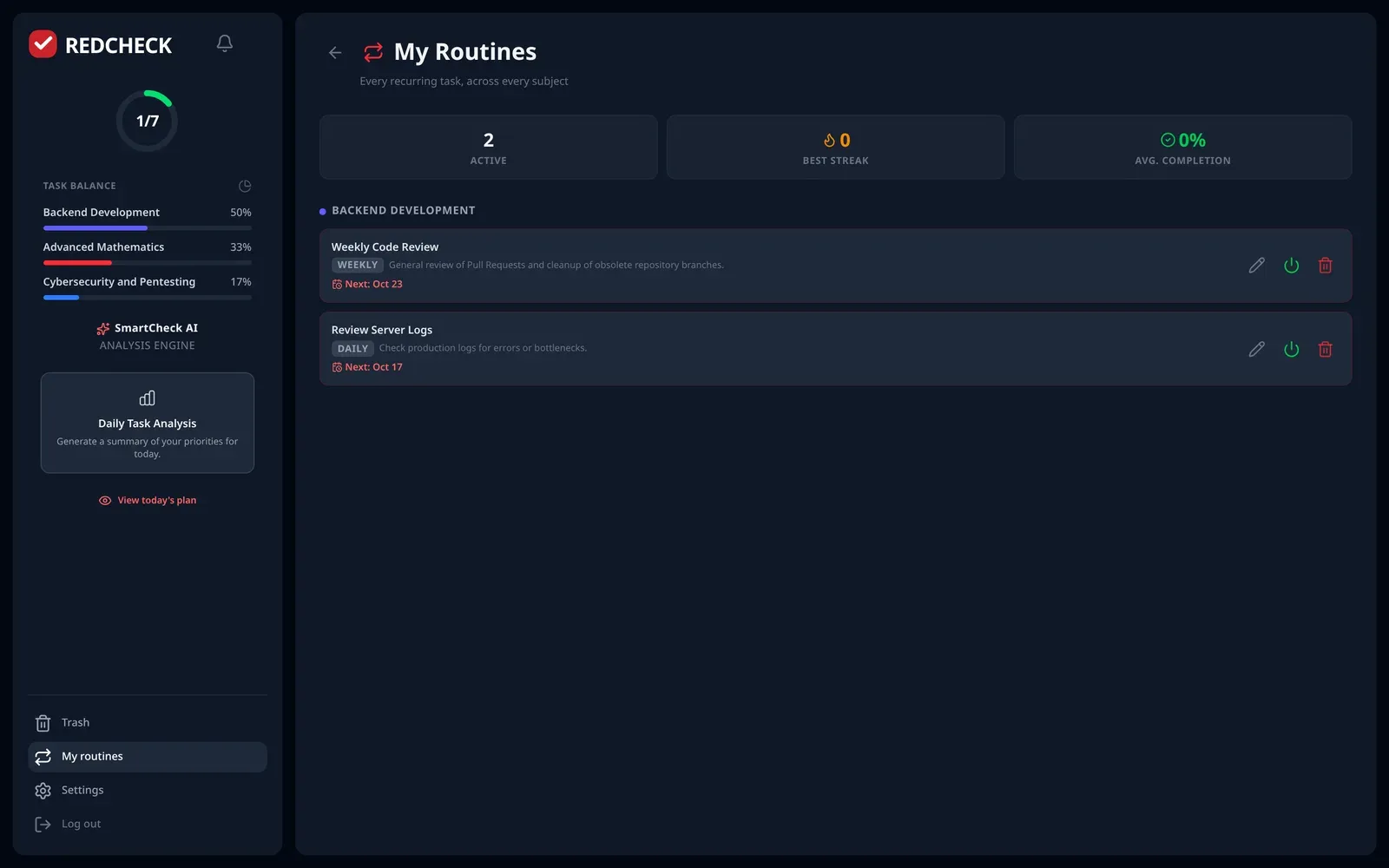Viewport: 1389px width, 868px height.
Task: Delete the Review Server Logs routine
Action: coord(1325,349)
